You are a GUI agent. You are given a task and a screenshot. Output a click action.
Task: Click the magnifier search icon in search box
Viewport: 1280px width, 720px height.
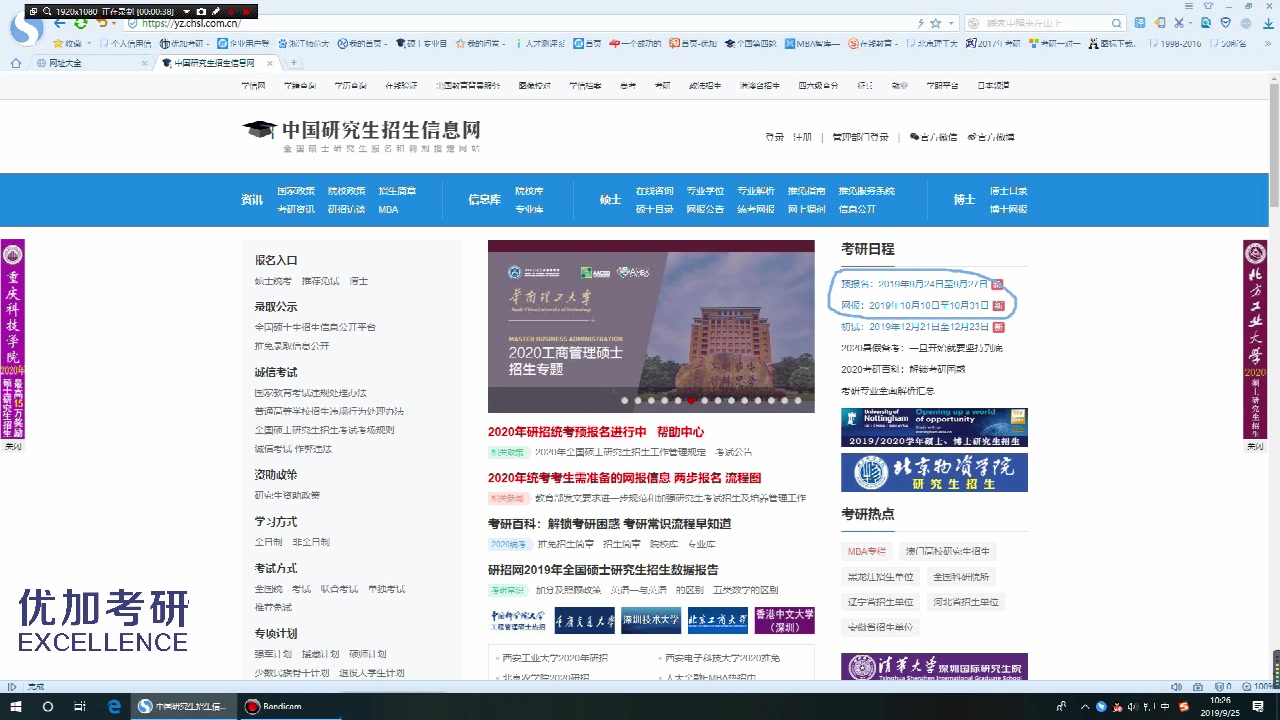coord(1117,23)
